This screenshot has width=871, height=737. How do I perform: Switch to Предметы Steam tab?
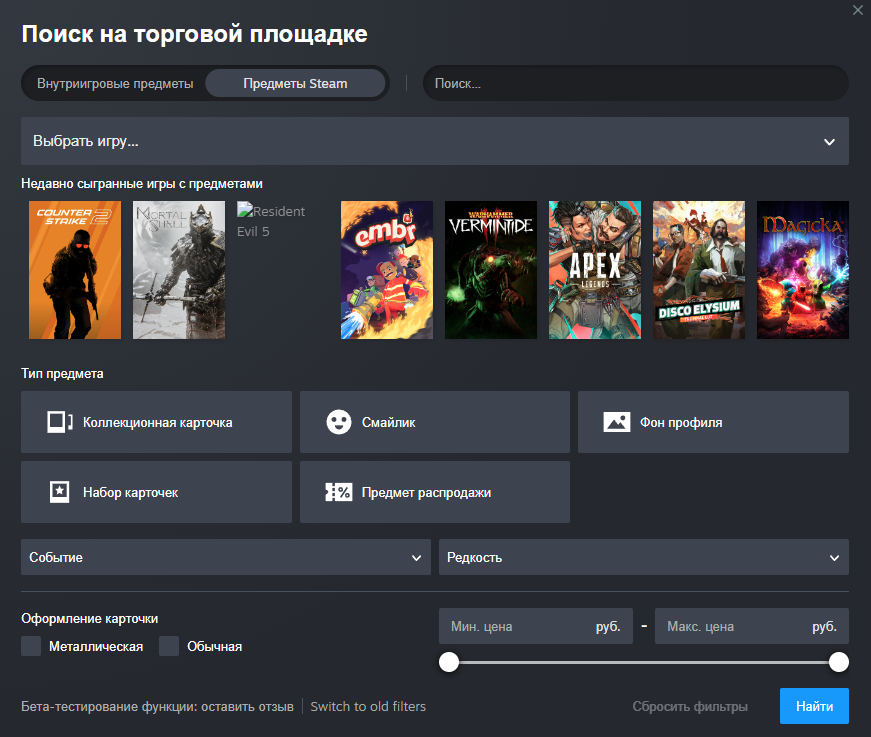295,83
